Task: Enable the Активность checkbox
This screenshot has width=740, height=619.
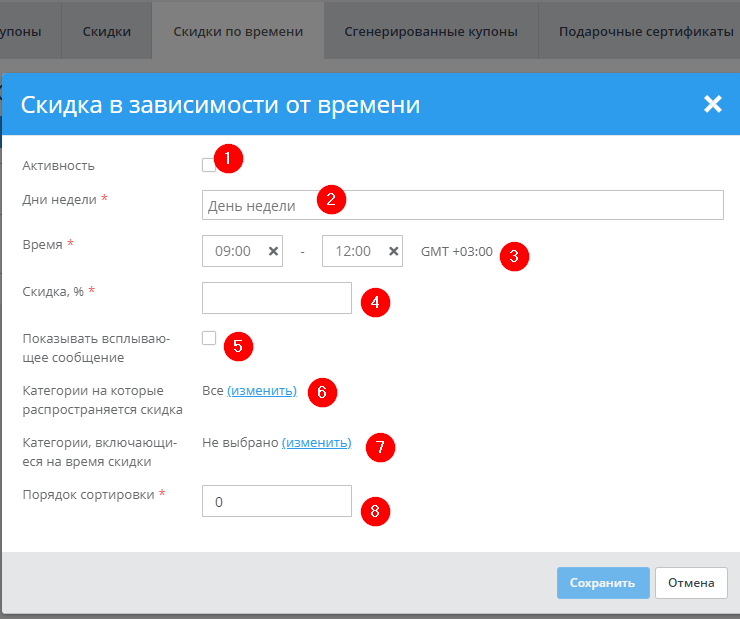Action: 208,165
